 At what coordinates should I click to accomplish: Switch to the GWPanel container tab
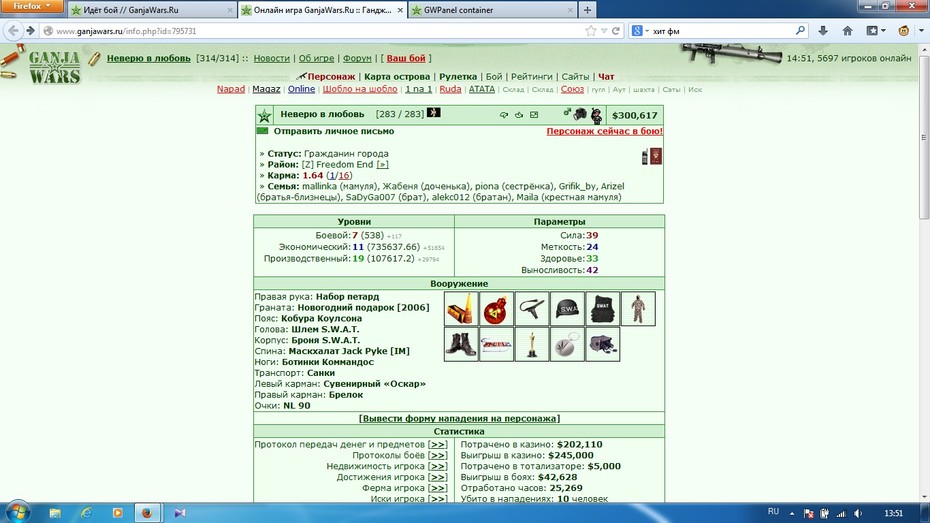click(492, 10)
